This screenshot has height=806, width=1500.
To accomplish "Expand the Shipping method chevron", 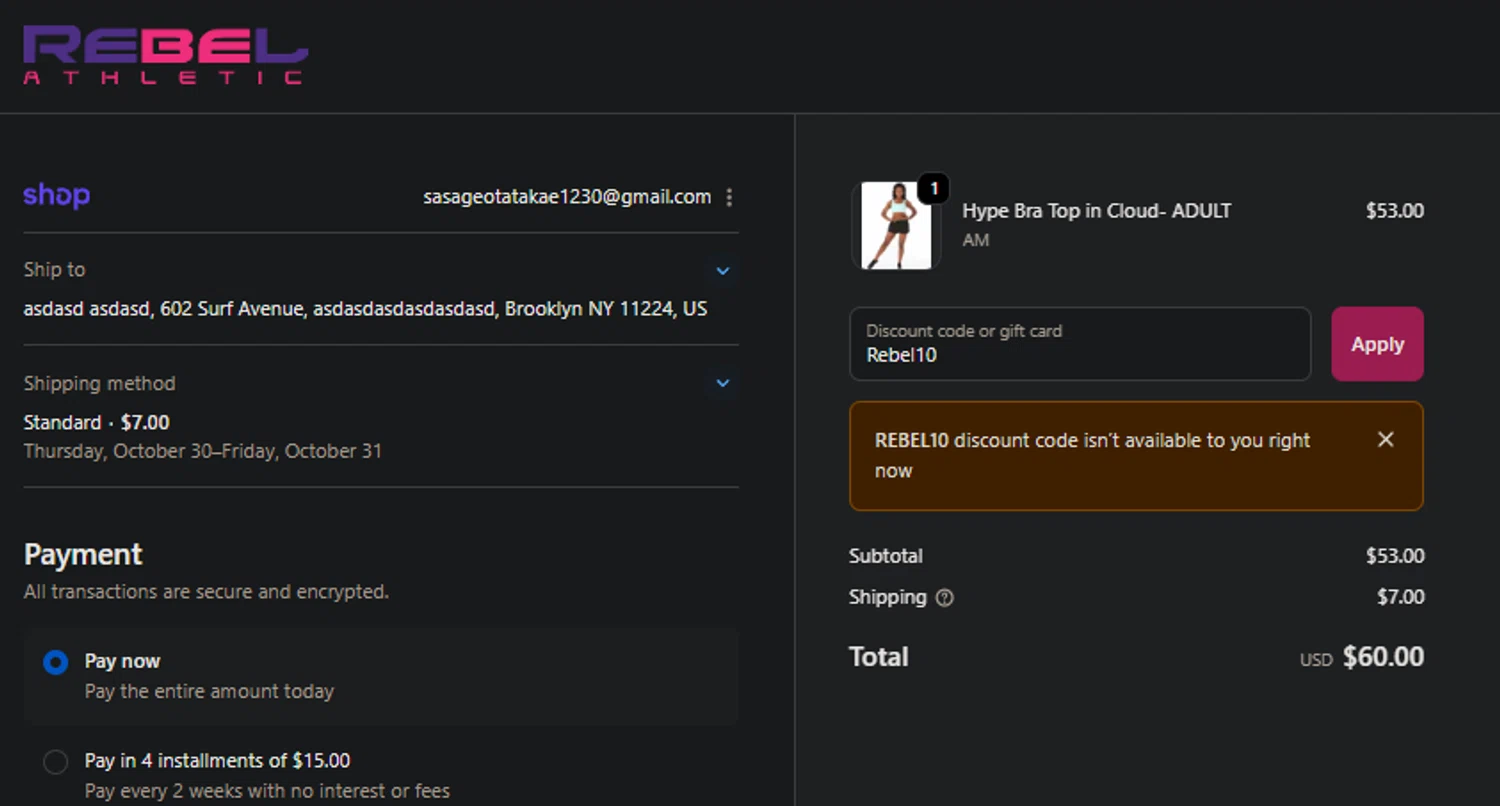I will pyautogui.click(x=723, y=383).
